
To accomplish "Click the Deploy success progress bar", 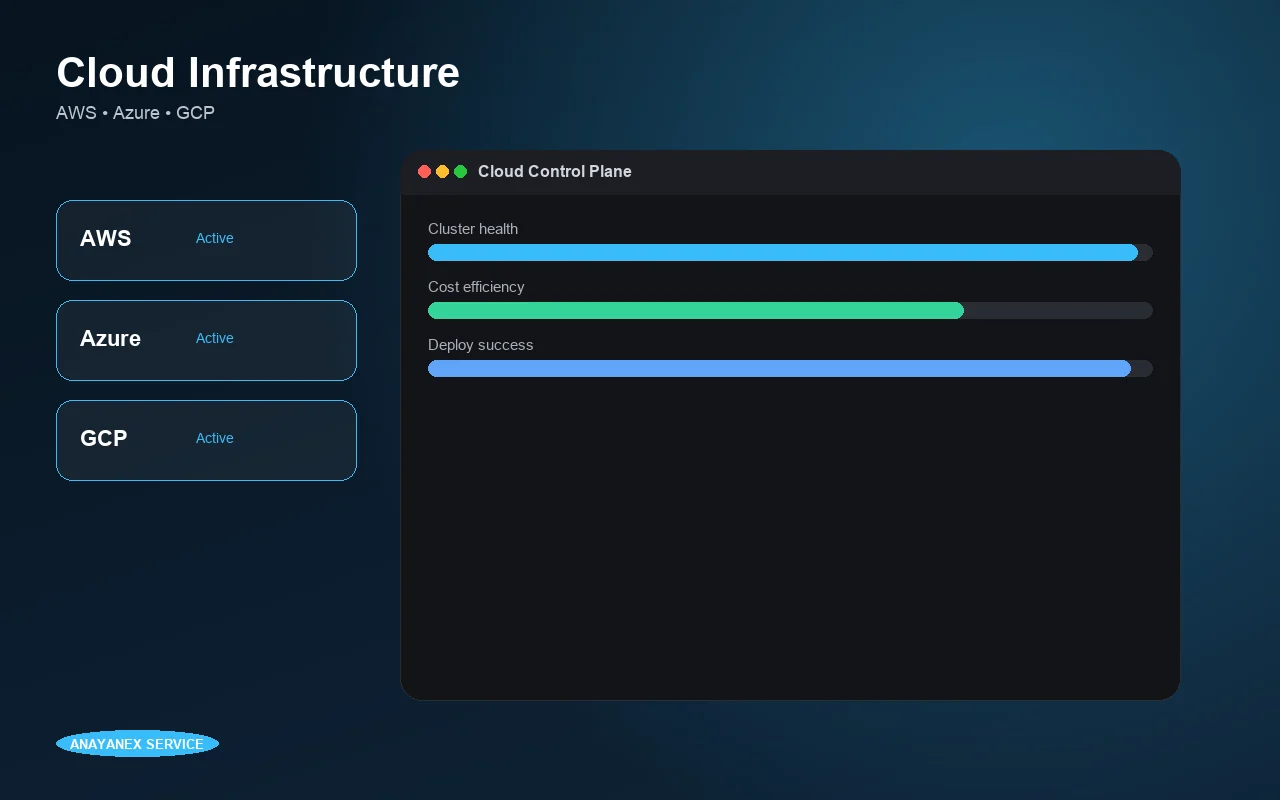I will click(790, 368).
